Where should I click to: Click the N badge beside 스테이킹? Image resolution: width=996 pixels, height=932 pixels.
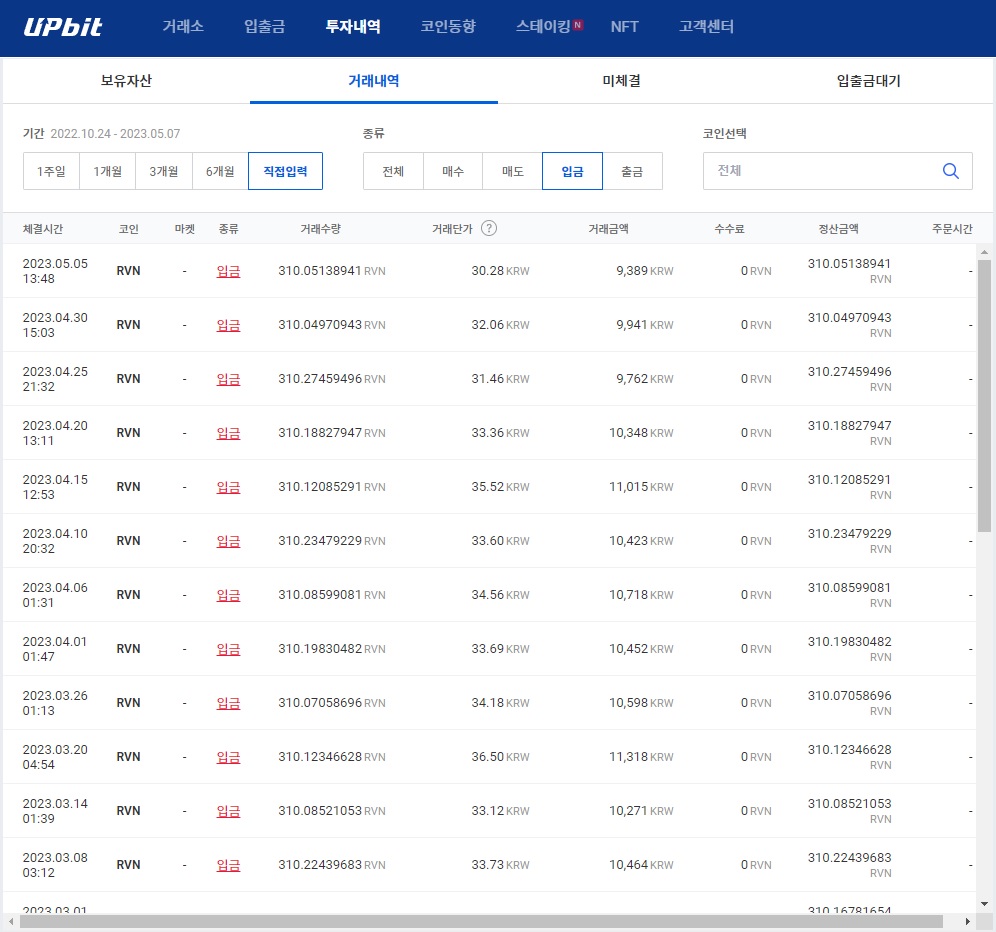[577, 25]
